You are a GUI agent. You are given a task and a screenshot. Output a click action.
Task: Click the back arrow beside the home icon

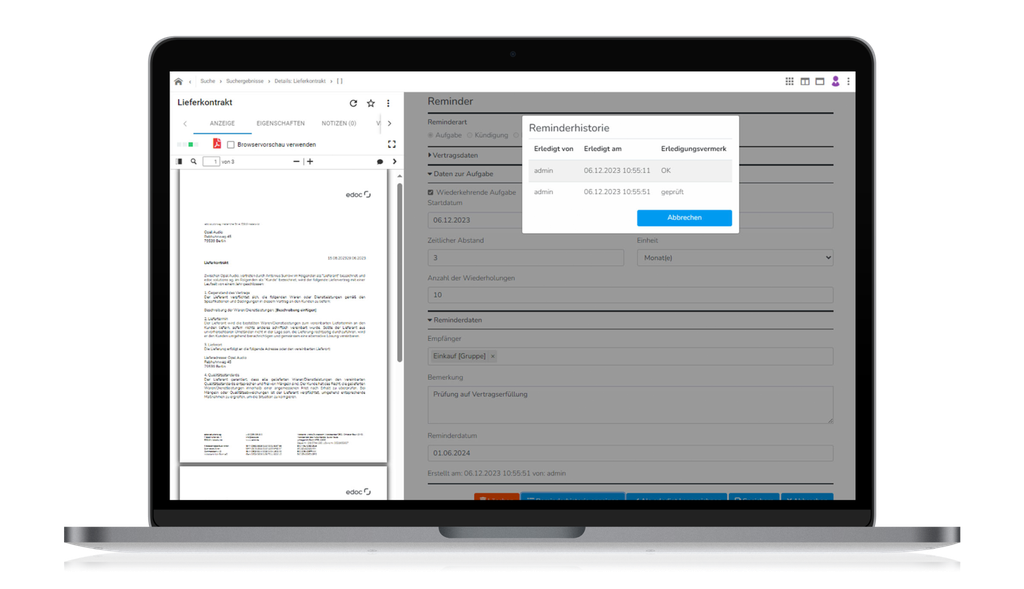(x=190, y=82)
